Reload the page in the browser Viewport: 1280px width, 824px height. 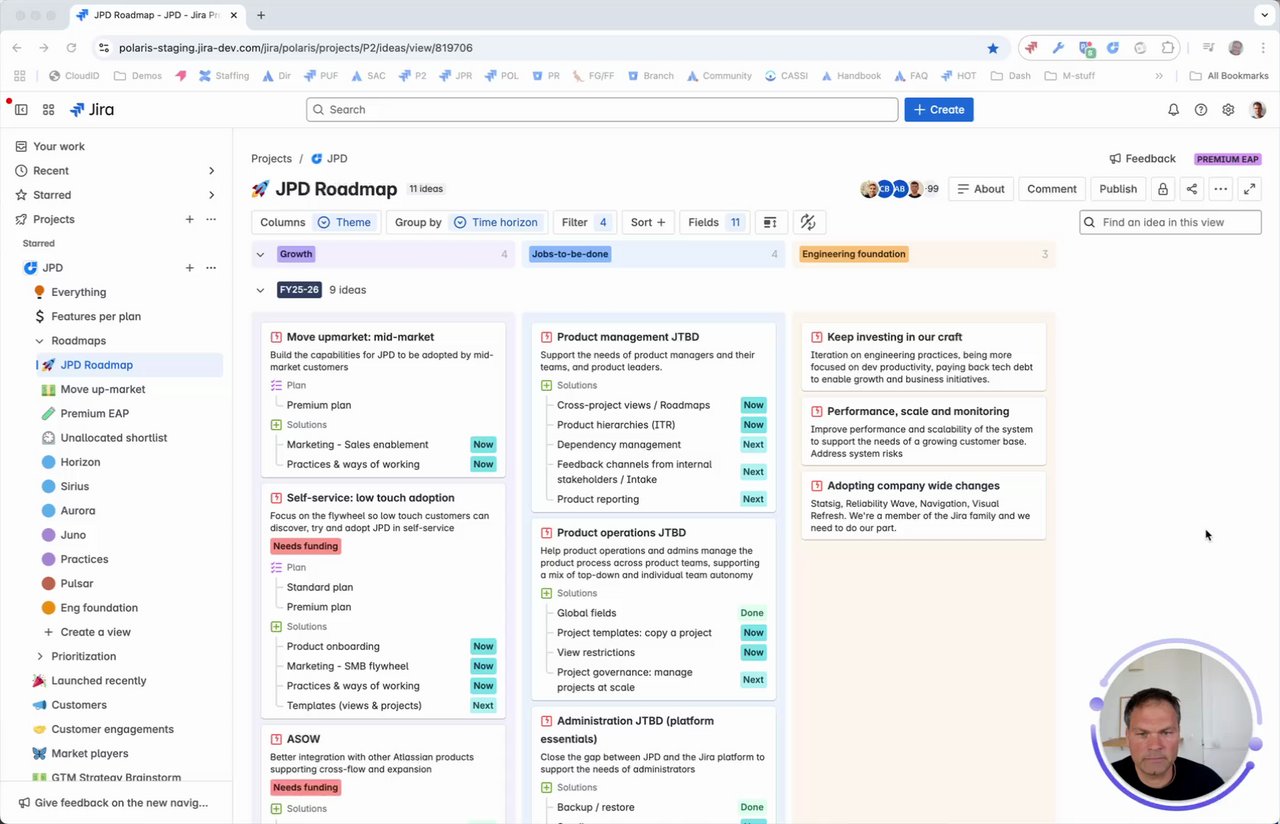pyautogui.click(x=71, y=48)
